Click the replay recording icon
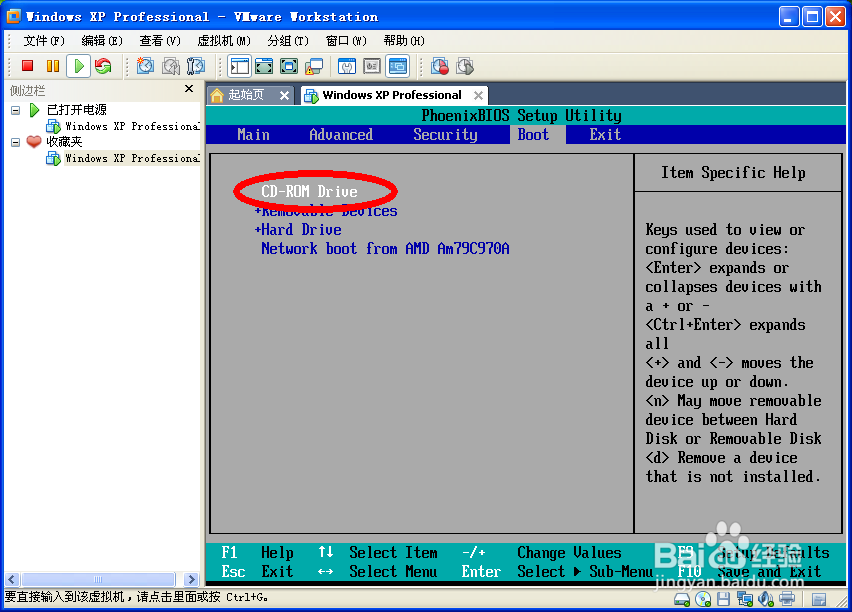The image size is (852, 612). 465,66
